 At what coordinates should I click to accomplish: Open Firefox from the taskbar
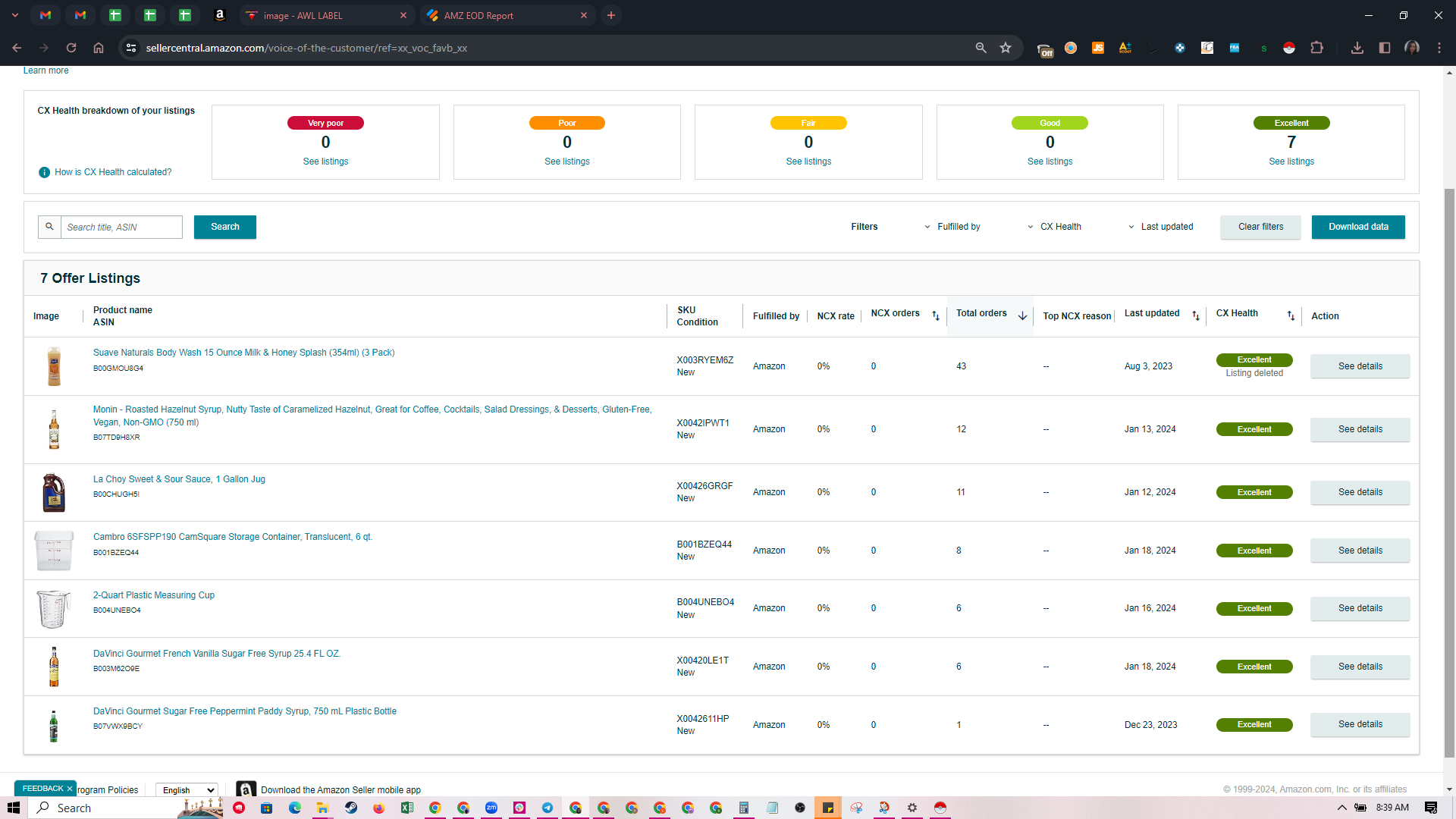point(379,808)
